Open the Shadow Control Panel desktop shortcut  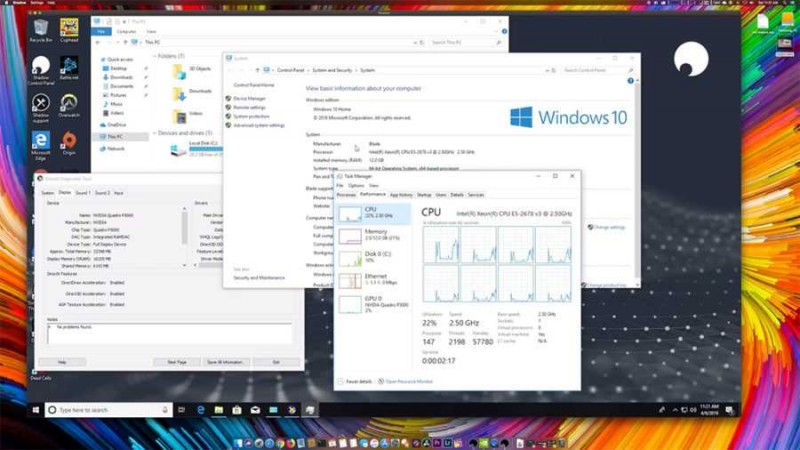tap(41, 70)
